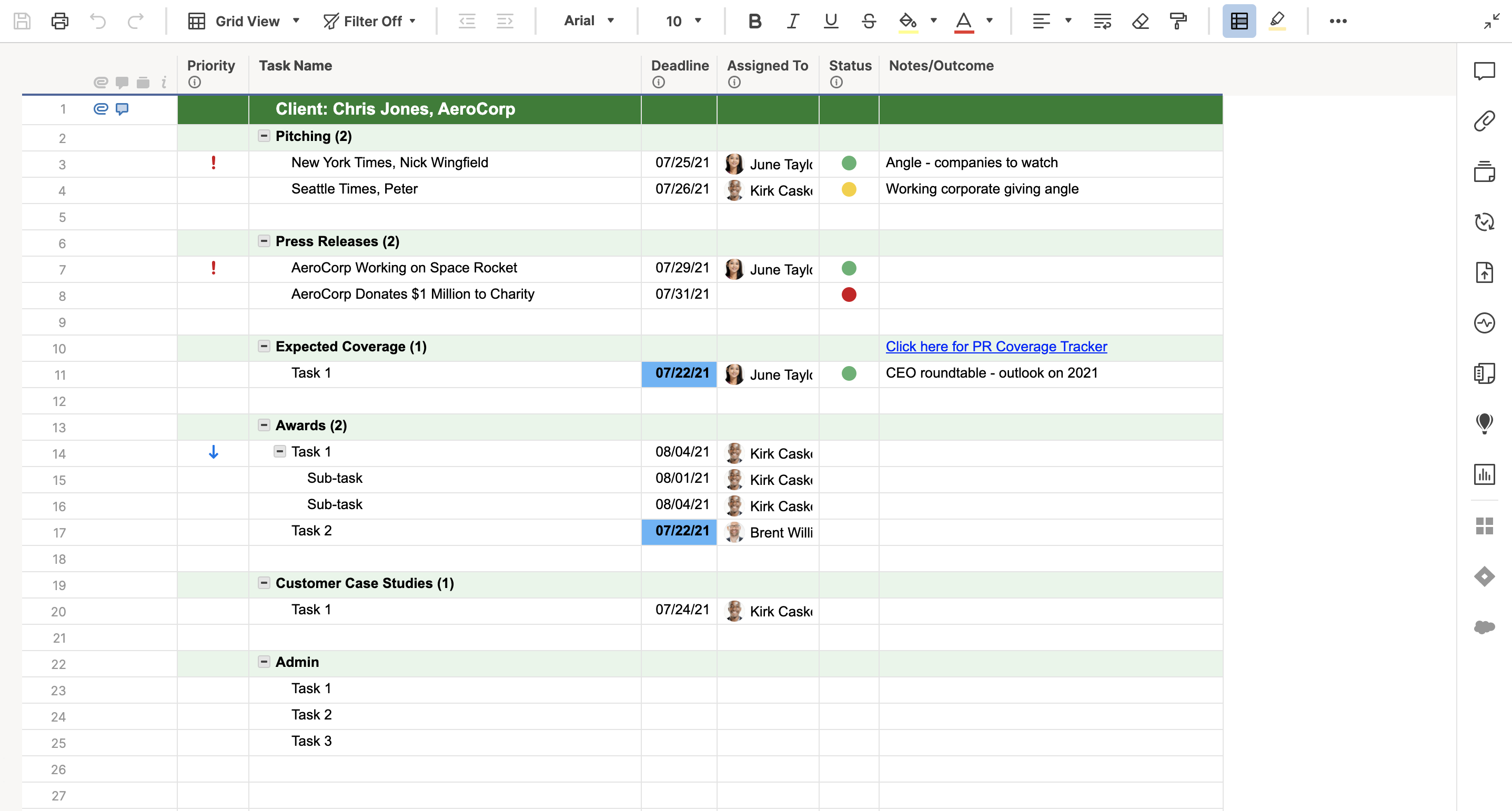Collapse the Press Releases (2) group
The width and height of the screenshot is (1512, 811).
click(264, 241)
